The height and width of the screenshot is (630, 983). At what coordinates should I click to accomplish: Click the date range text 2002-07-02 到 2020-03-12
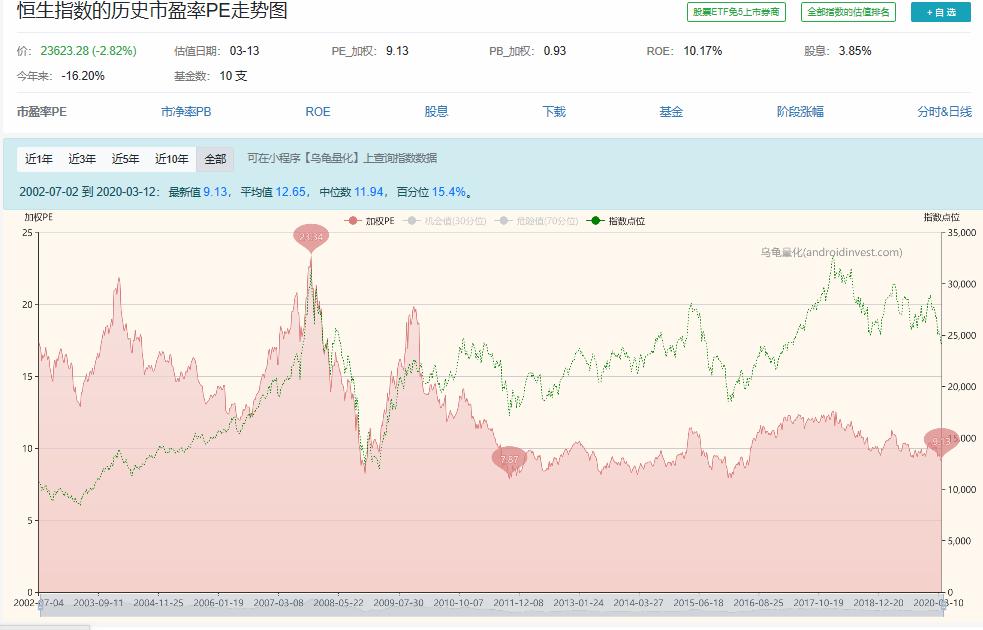point(89,192)
